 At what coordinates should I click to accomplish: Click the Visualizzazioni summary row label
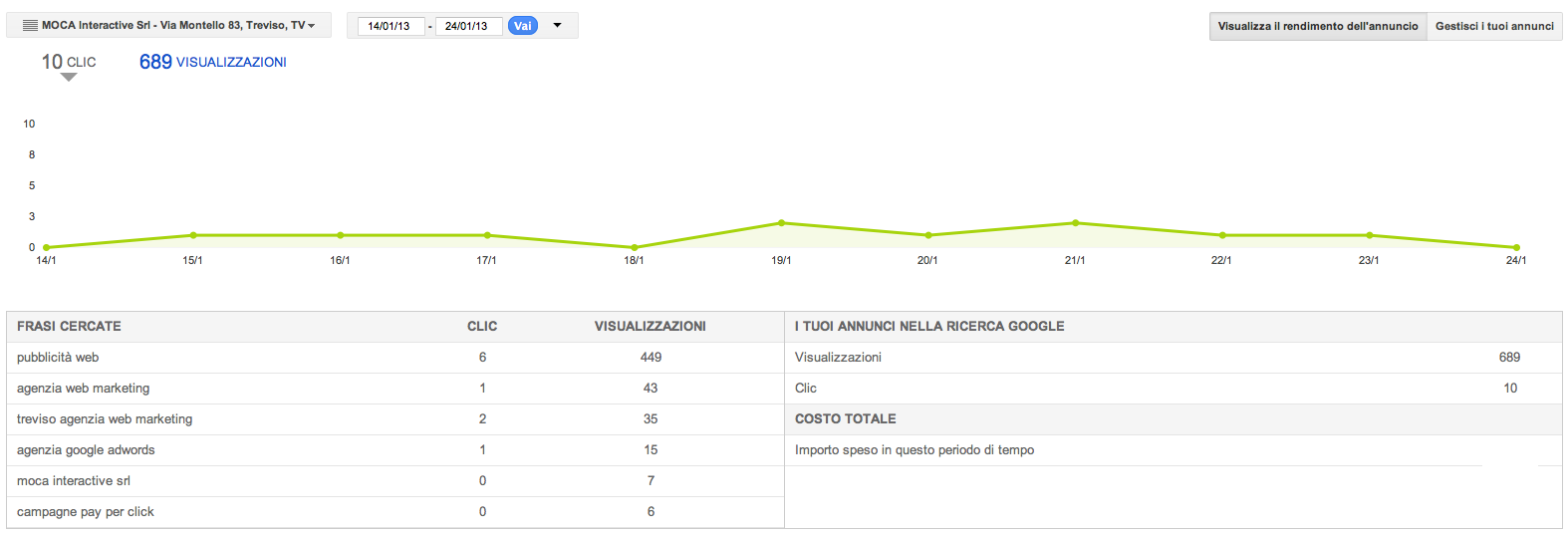(838, 358)
